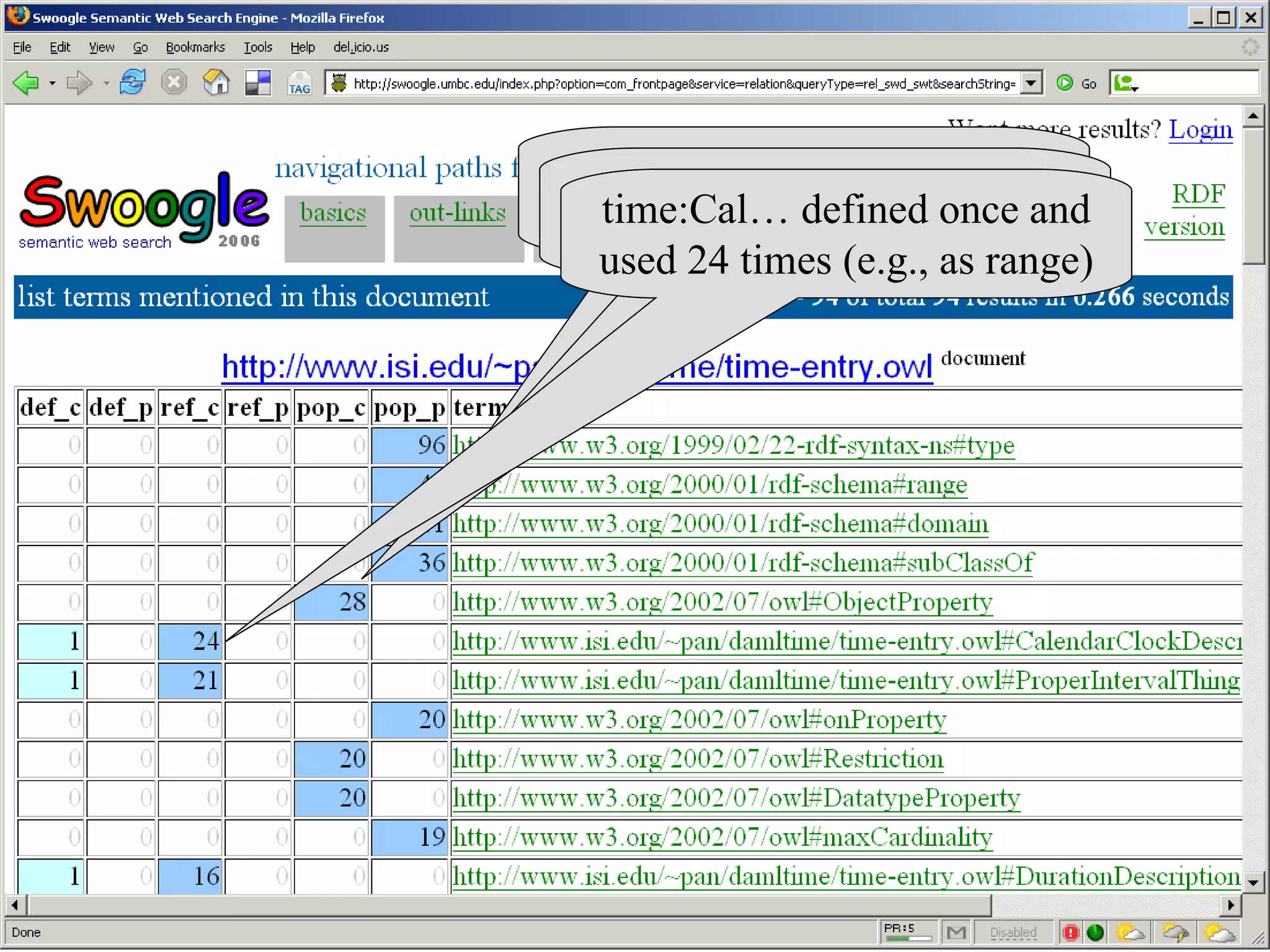Click the Home toolbar icon
Screen dimensions: 1270x952
(216, 82)
